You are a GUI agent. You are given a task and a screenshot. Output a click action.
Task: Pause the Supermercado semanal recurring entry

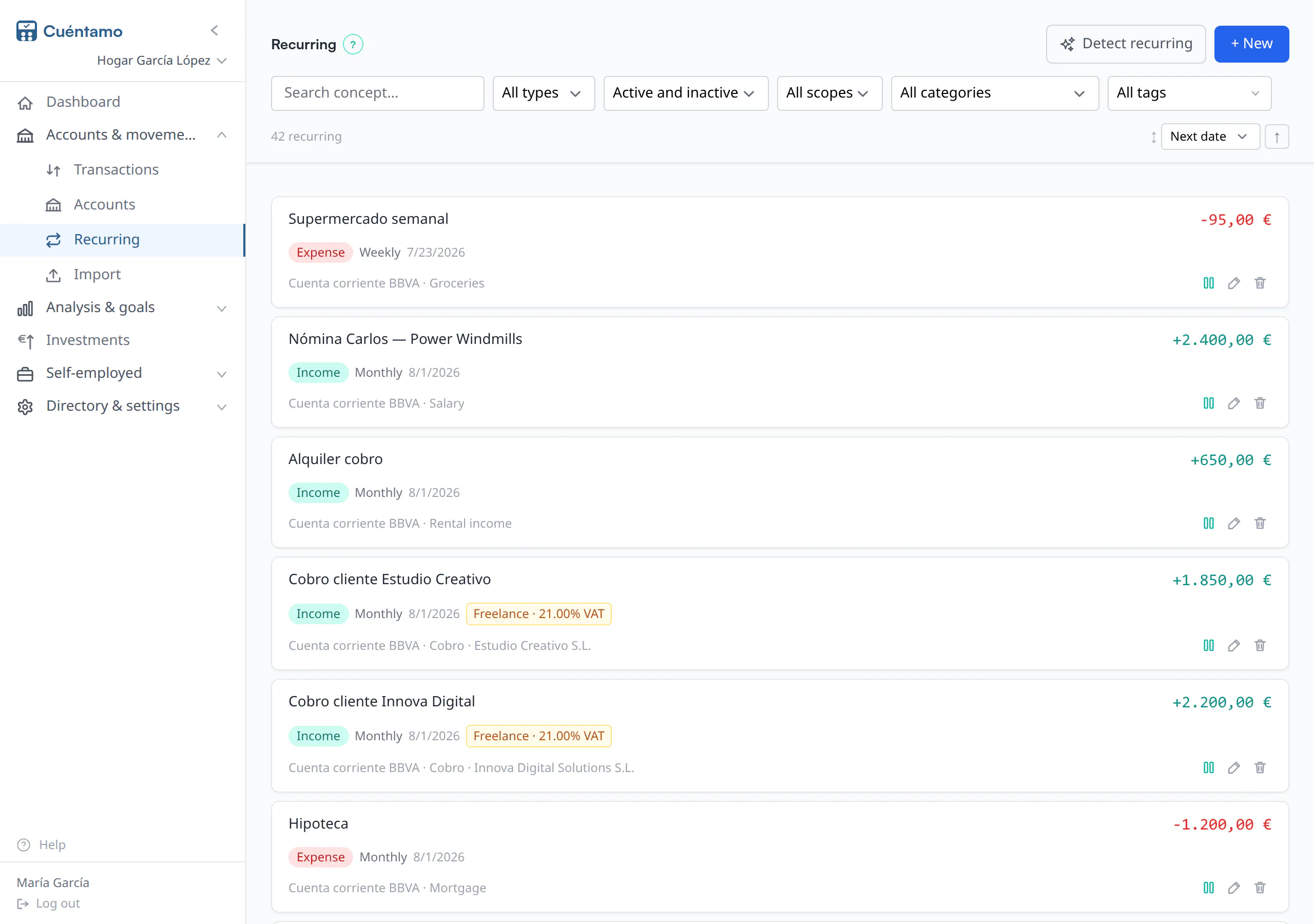click(1208, 283)
